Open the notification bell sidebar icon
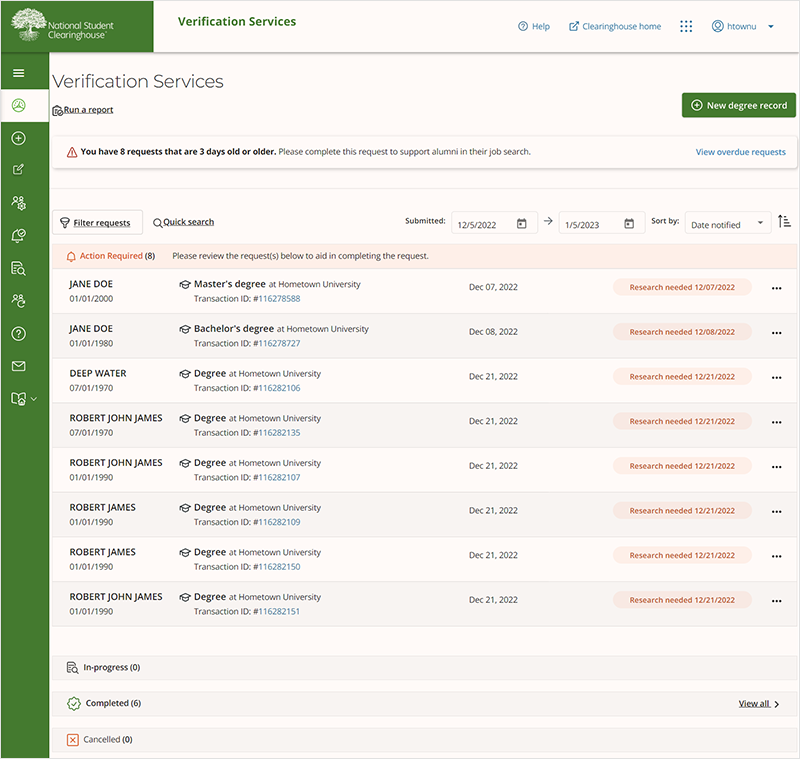 point(19,236)
